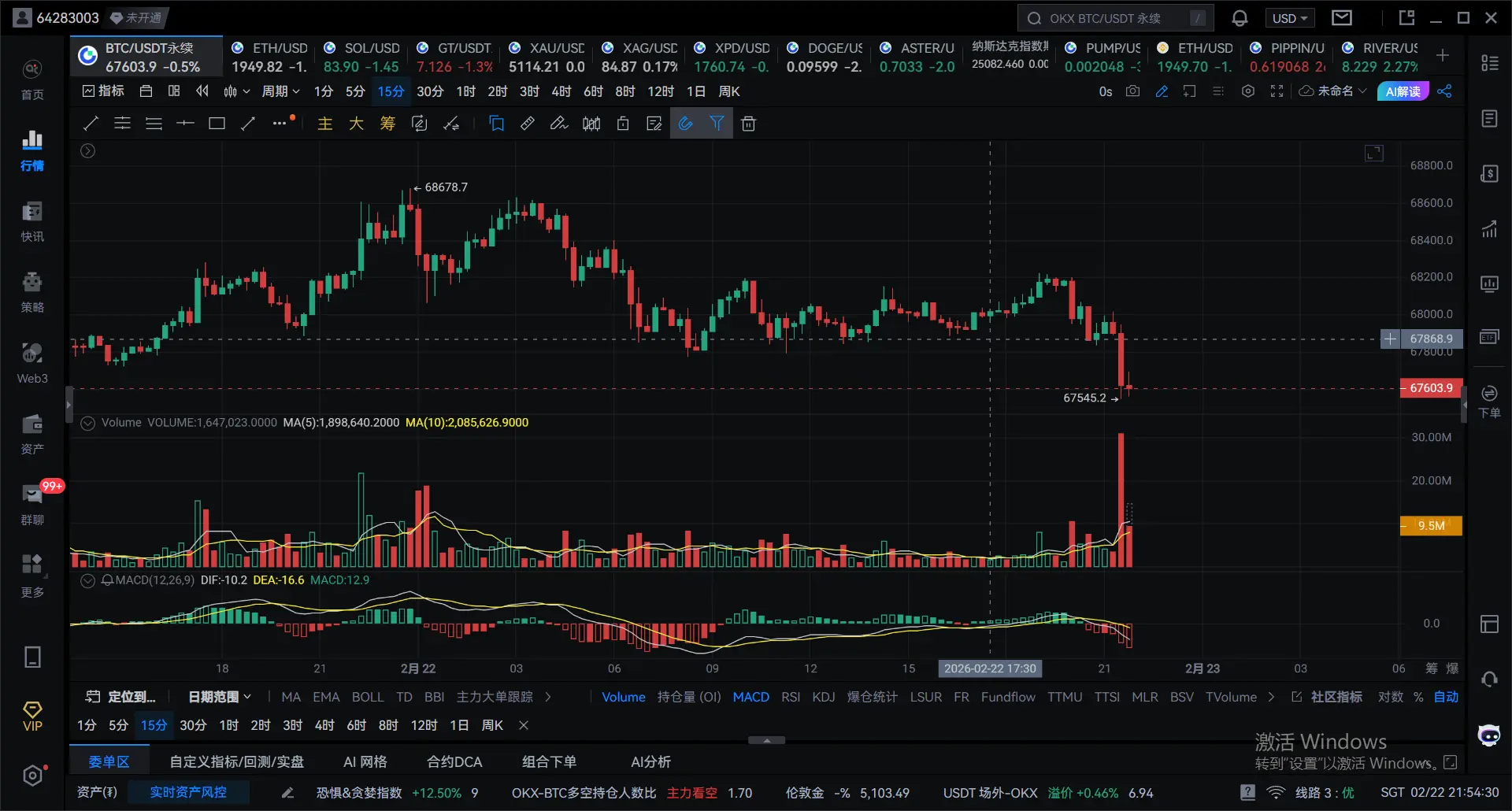Screen dimensions: 1512x811
Task: Take a chart screenshot with camera icon
Action: point(1132,91)
